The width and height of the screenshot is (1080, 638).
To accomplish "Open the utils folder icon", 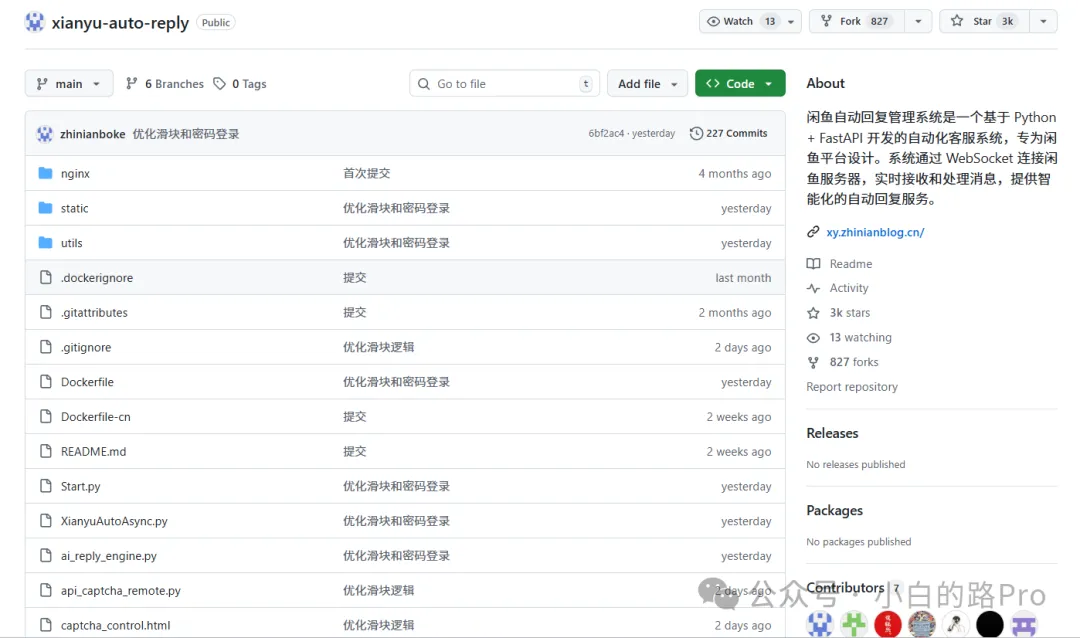I will [x=45, y=243].
